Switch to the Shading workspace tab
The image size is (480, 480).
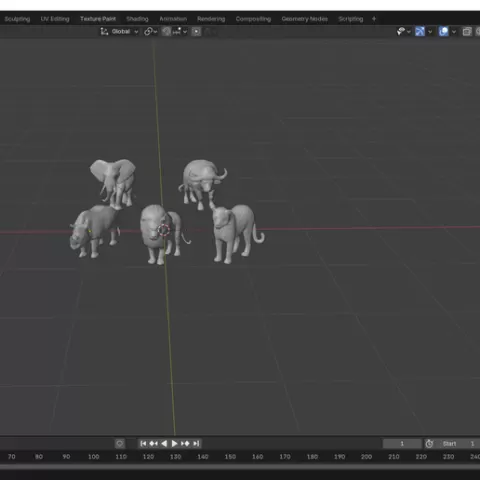(x=137, y=19)
